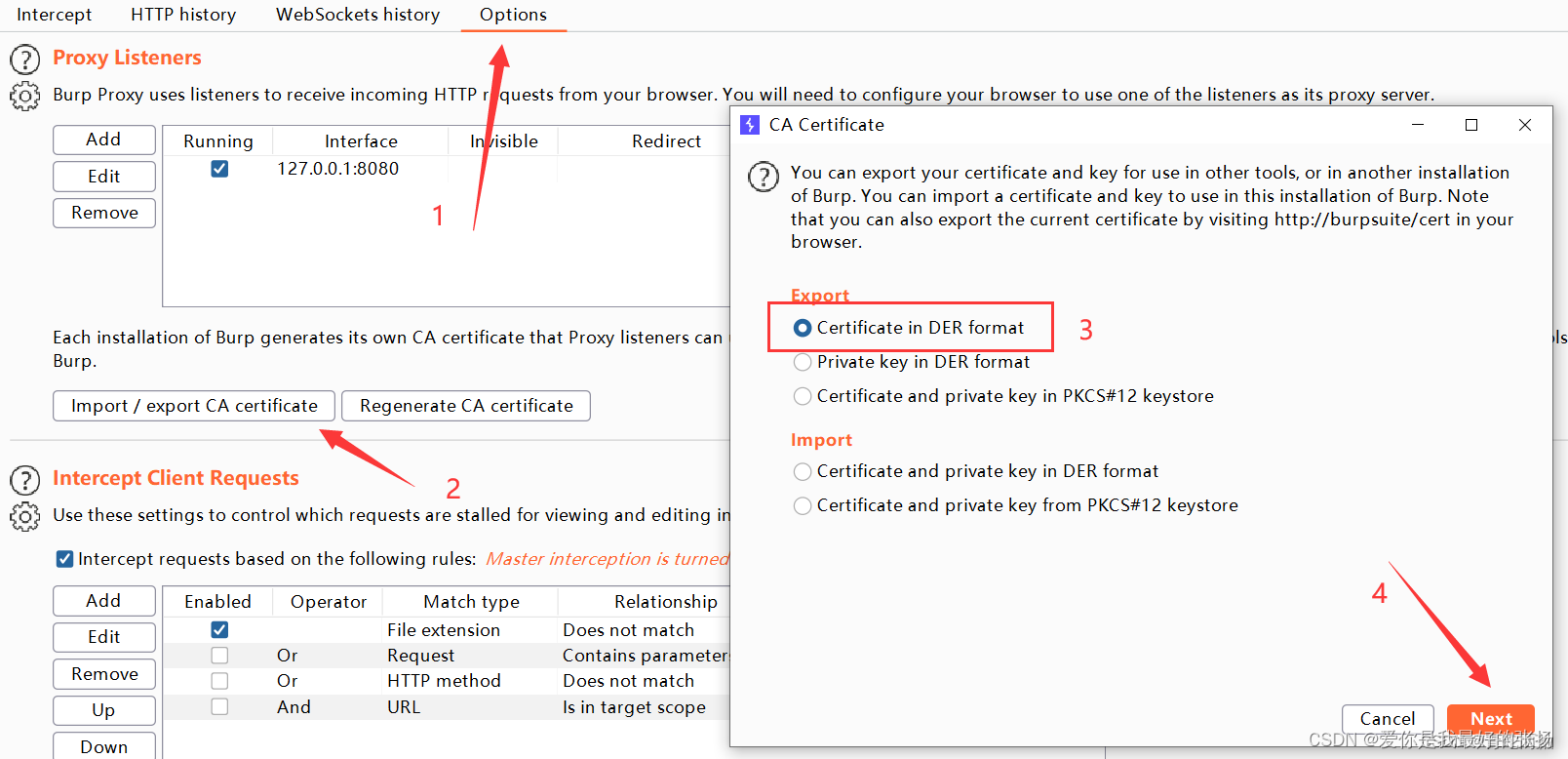The image size is (1568, 759).
Task: Maximize the CA Certificate dialog
Action: click(x=1471, y=125)
